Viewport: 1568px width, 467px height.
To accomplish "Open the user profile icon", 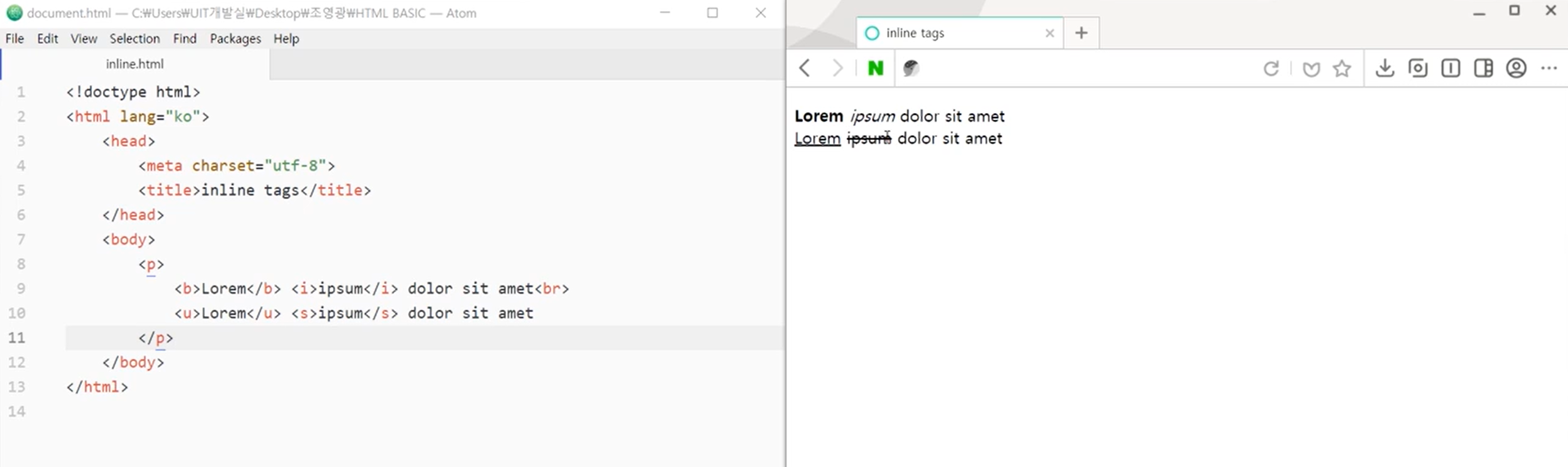I will click(1516, 68).
